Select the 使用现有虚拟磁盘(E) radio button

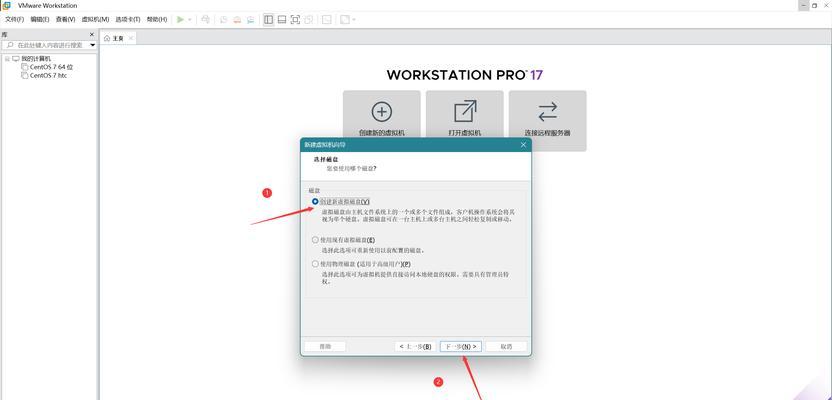pyautogui.click(x=315, y=240)
